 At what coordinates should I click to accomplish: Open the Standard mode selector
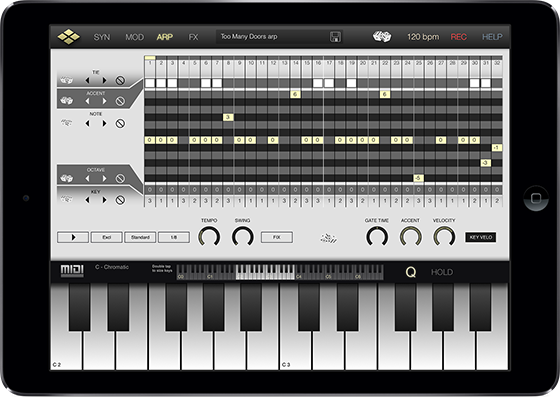tap(140, 237)
